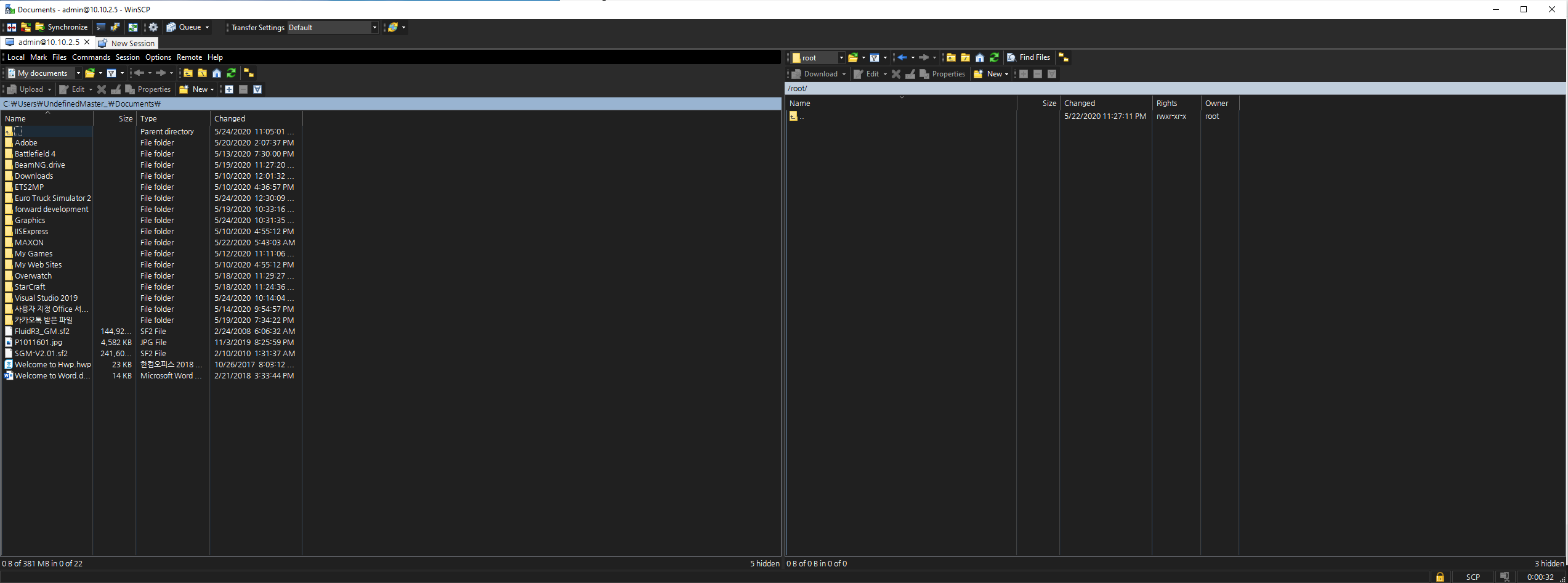Expand the remote root directory dropdown

coord(841,58)
